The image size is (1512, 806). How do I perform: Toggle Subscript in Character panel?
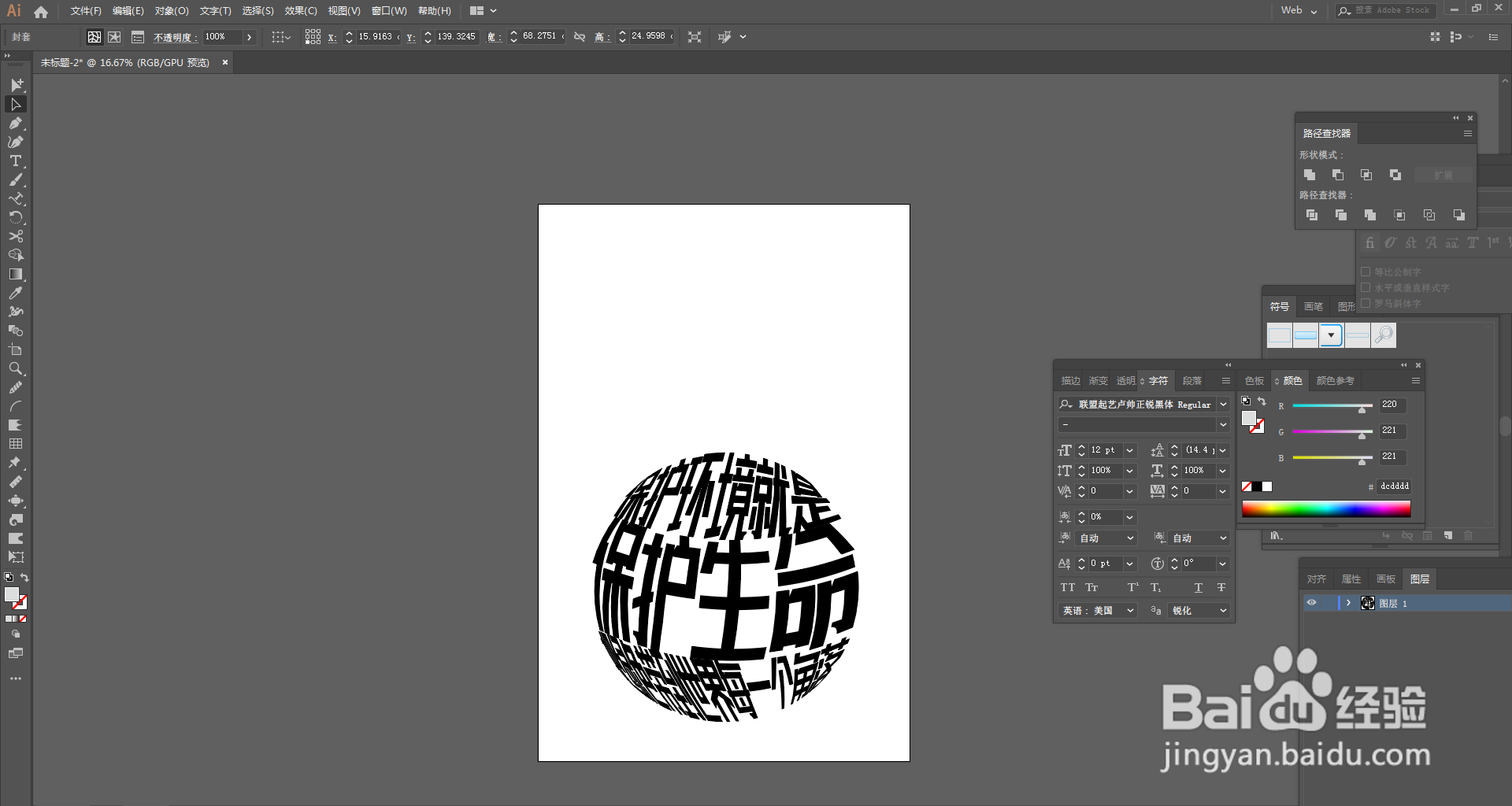click(x=1156, y=587)
